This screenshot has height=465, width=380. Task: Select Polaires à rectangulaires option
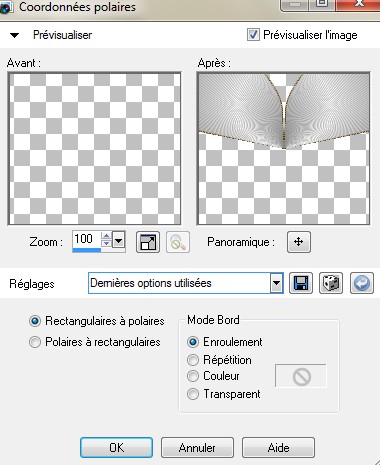point(35,342)
